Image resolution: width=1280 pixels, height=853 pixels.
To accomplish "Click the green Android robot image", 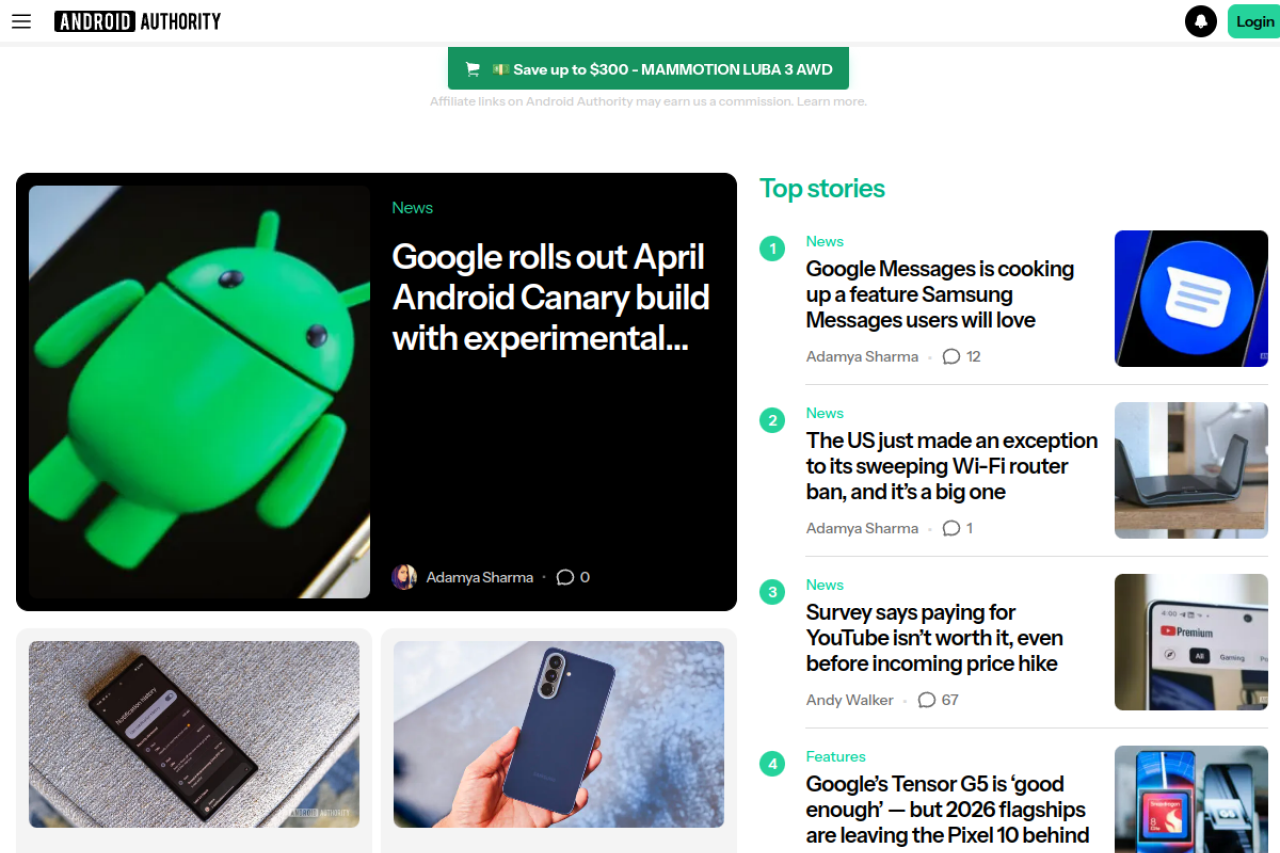I will [199, 392].
